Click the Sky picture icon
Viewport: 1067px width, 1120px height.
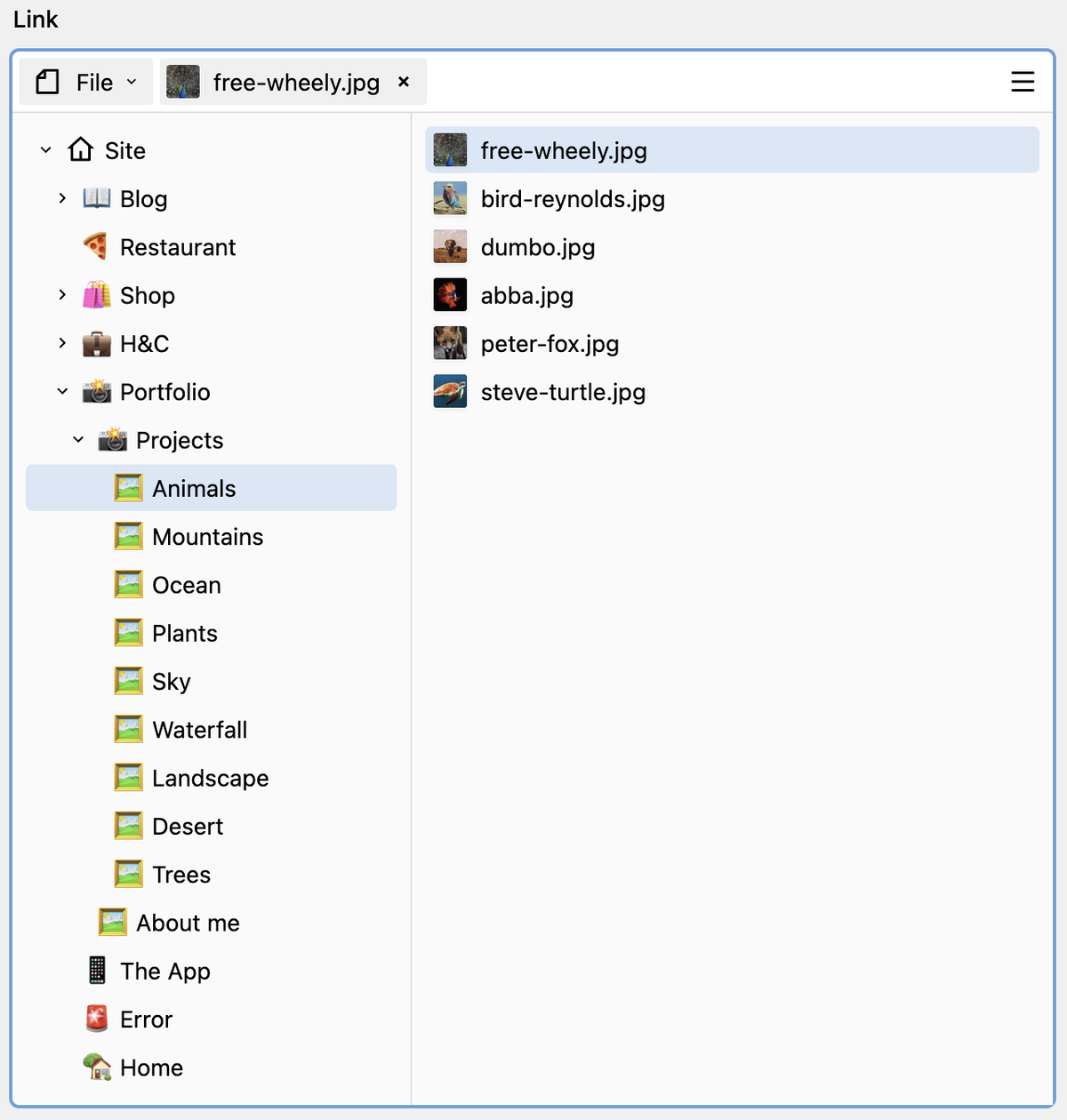click(129, 680)
